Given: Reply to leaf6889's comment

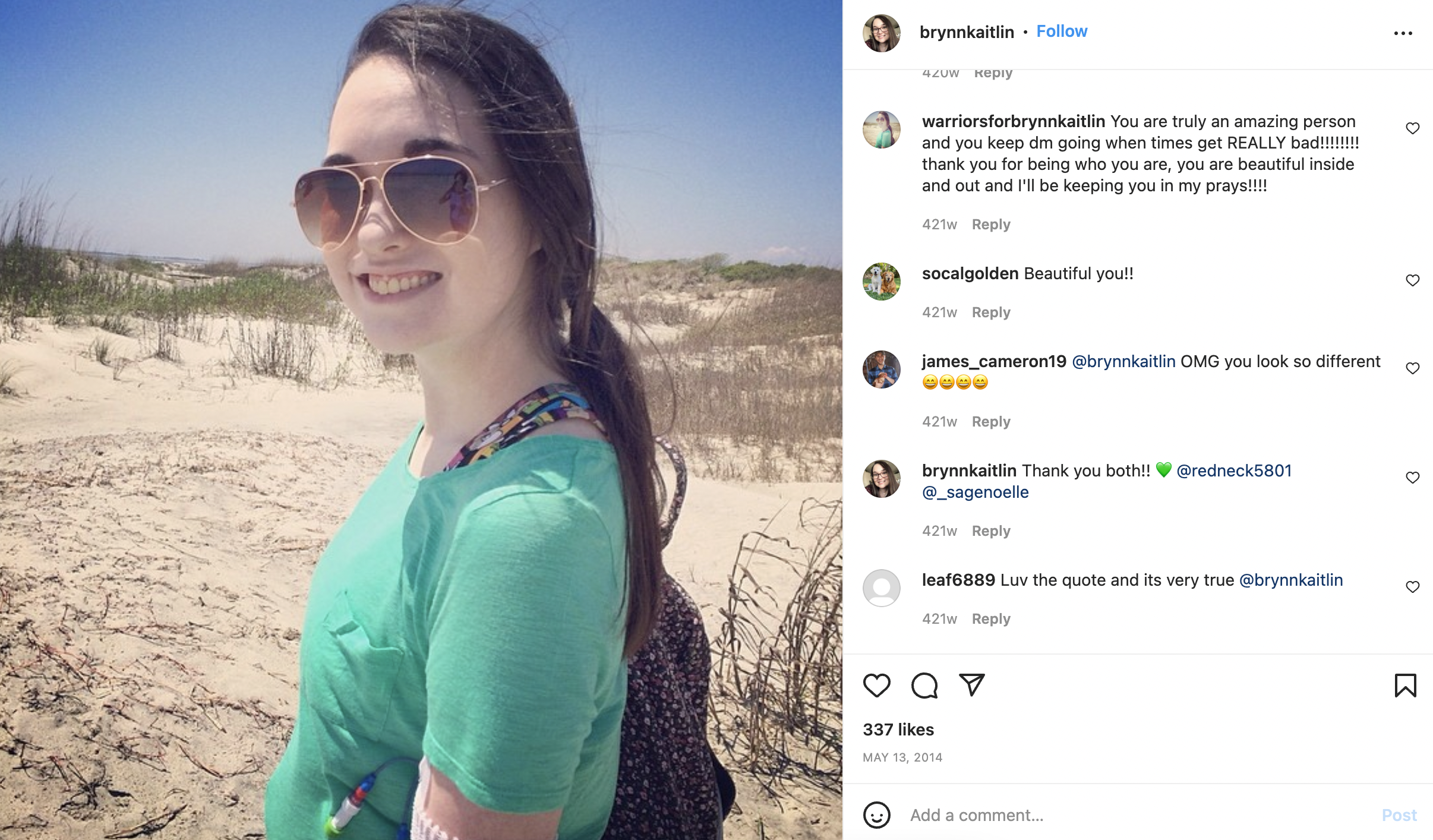Looking at the screenshot, I should (991, 619).
